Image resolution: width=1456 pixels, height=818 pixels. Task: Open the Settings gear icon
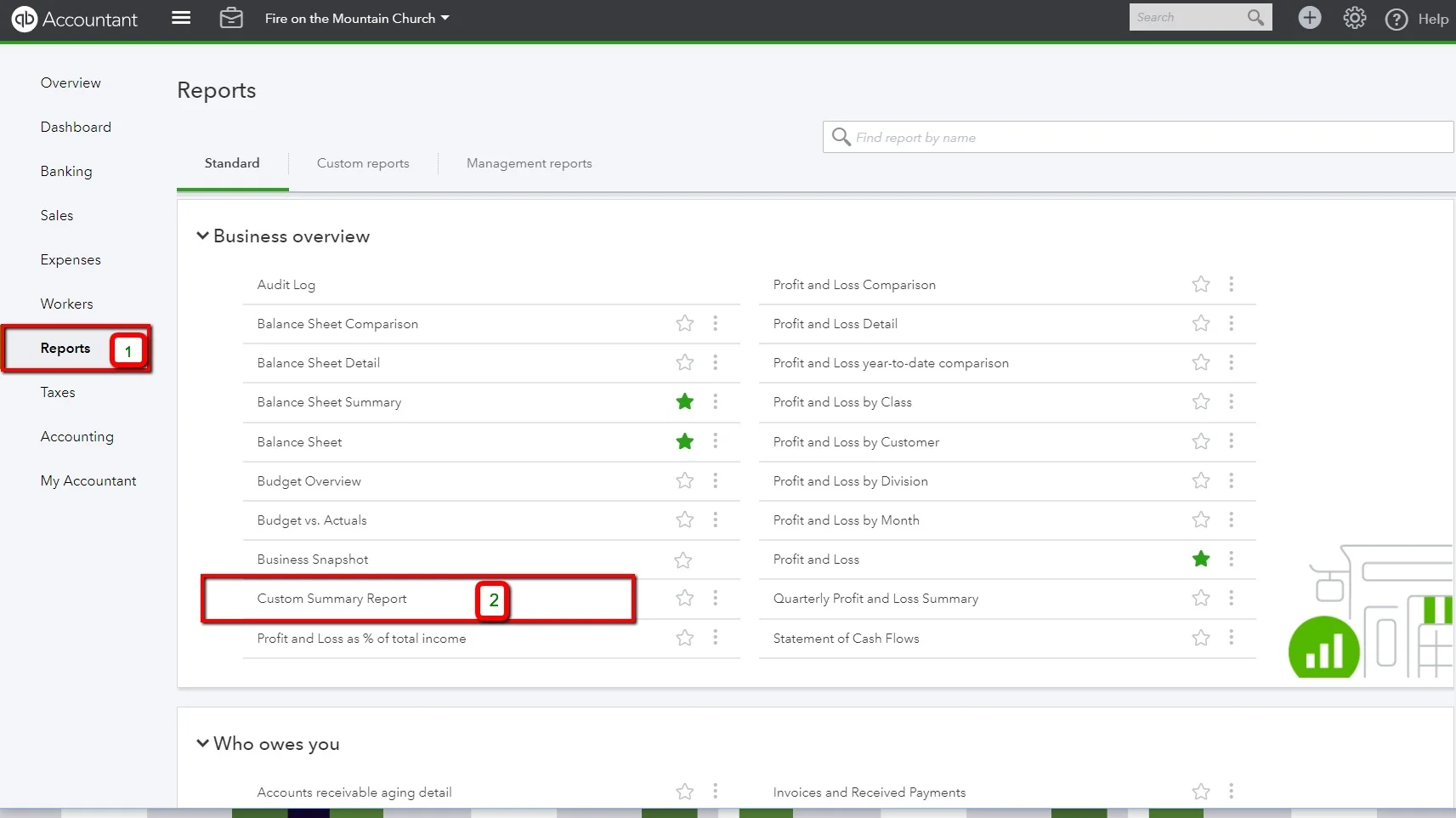pos(1354,18)
